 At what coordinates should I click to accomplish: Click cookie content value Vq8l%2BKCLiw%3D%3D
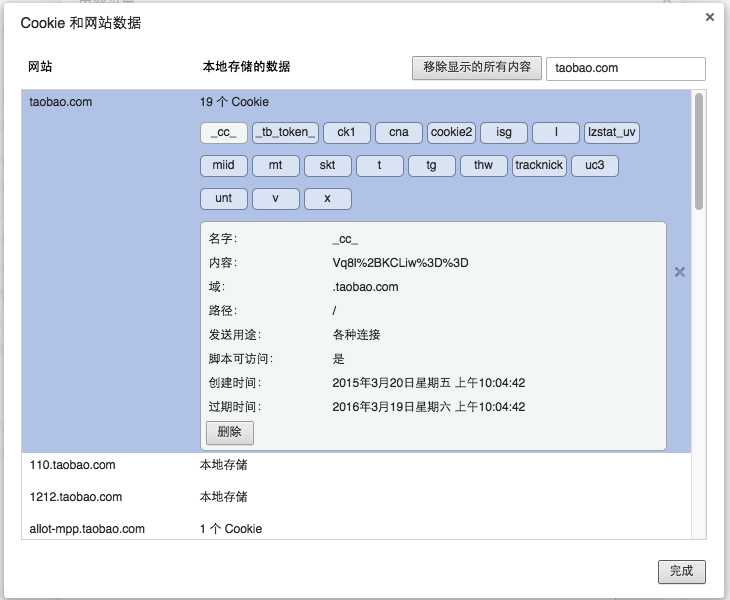(400, 263)
